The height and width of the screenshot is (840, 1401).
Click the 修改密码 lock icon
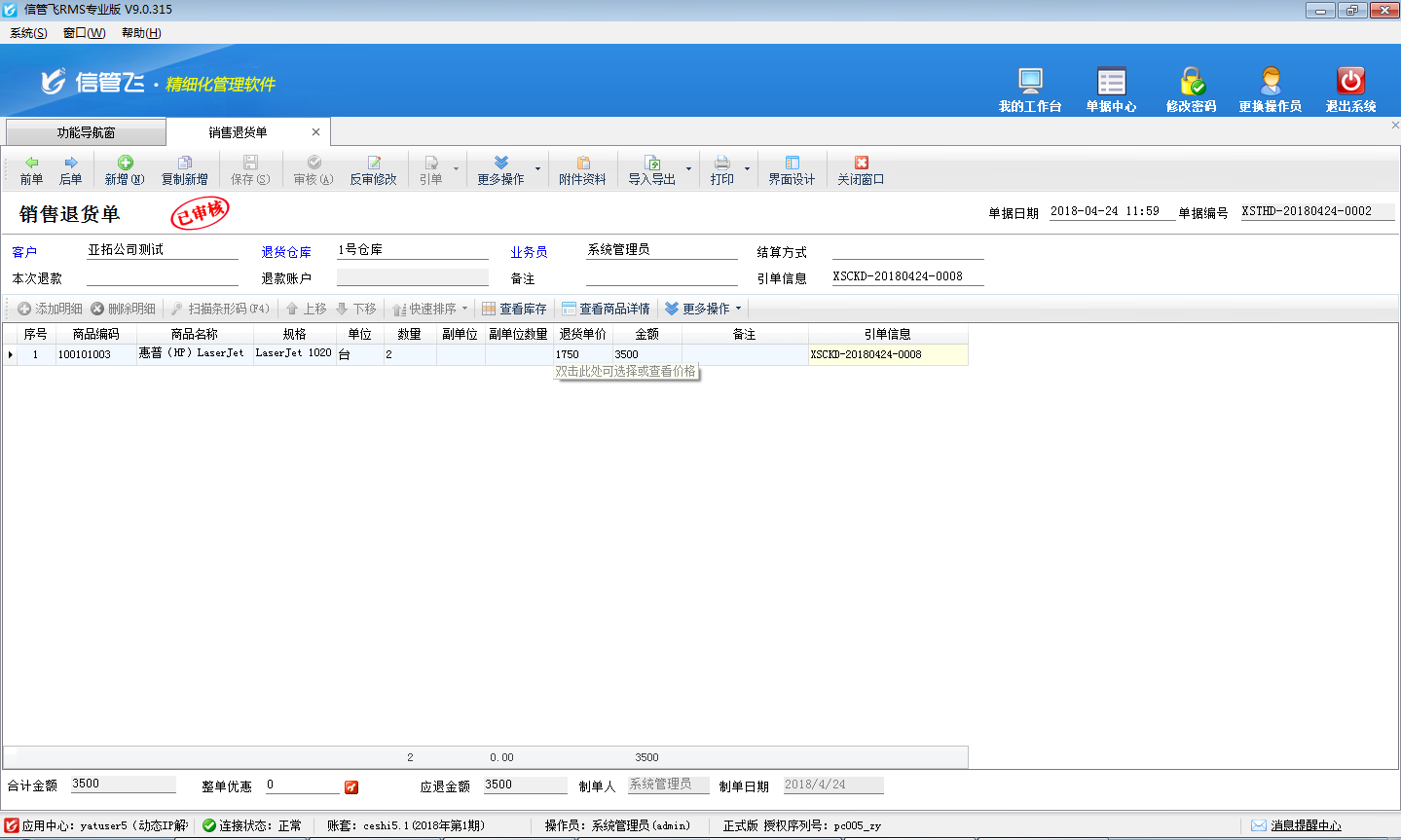click(x=1192, y=82)
